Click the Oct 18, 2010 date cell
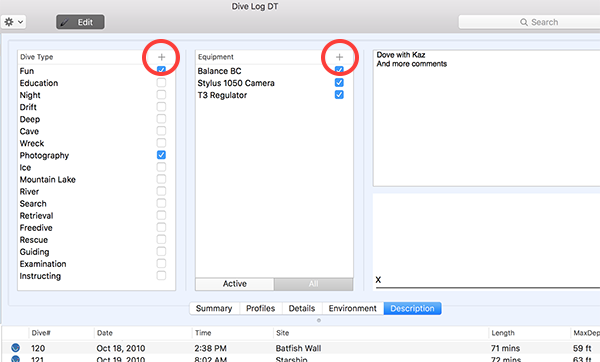The image size is (600, 362). (x=121, y=348)
